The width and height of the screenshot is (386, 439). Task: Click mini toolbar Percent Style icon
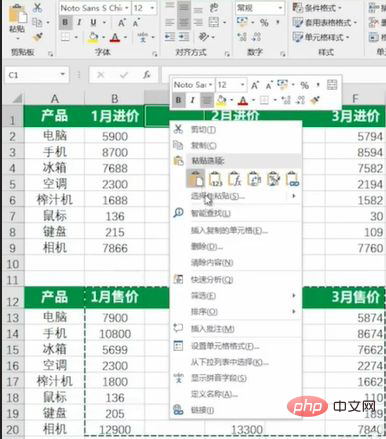coord(304,85)
